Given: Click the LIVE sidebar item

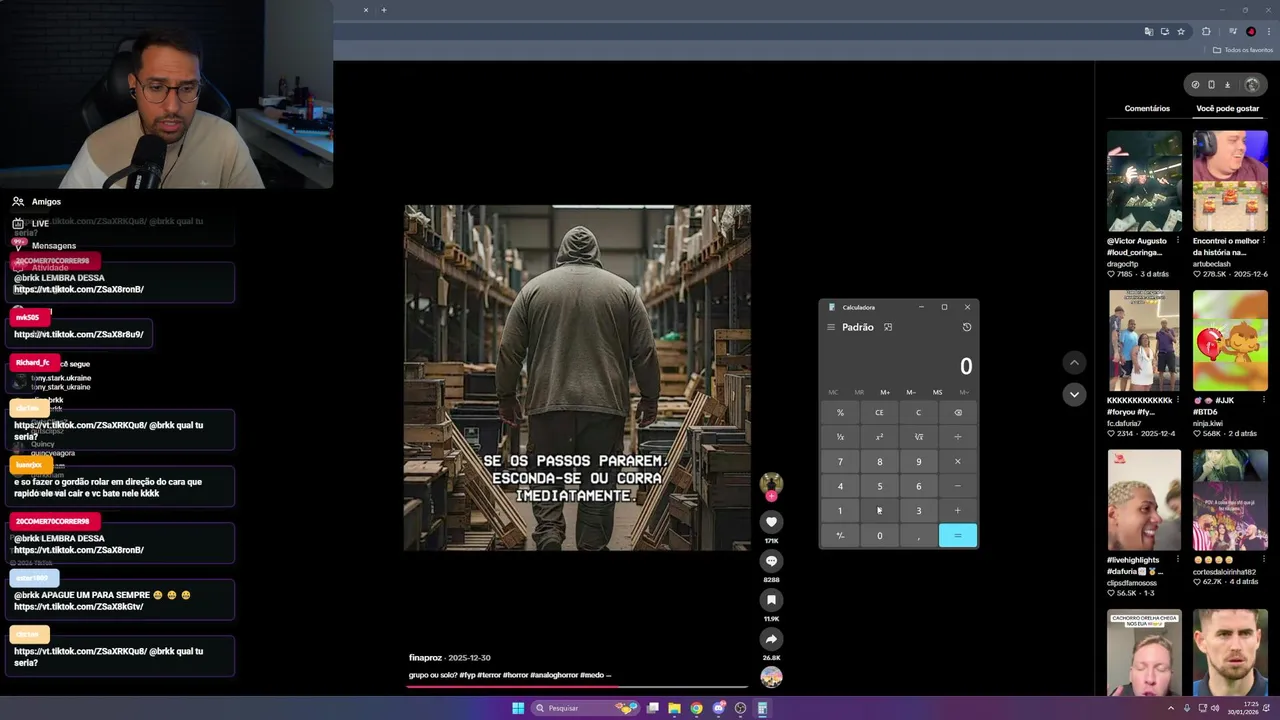Looking at the screenshot, I should pyautogui.click(x=31, y=223).
